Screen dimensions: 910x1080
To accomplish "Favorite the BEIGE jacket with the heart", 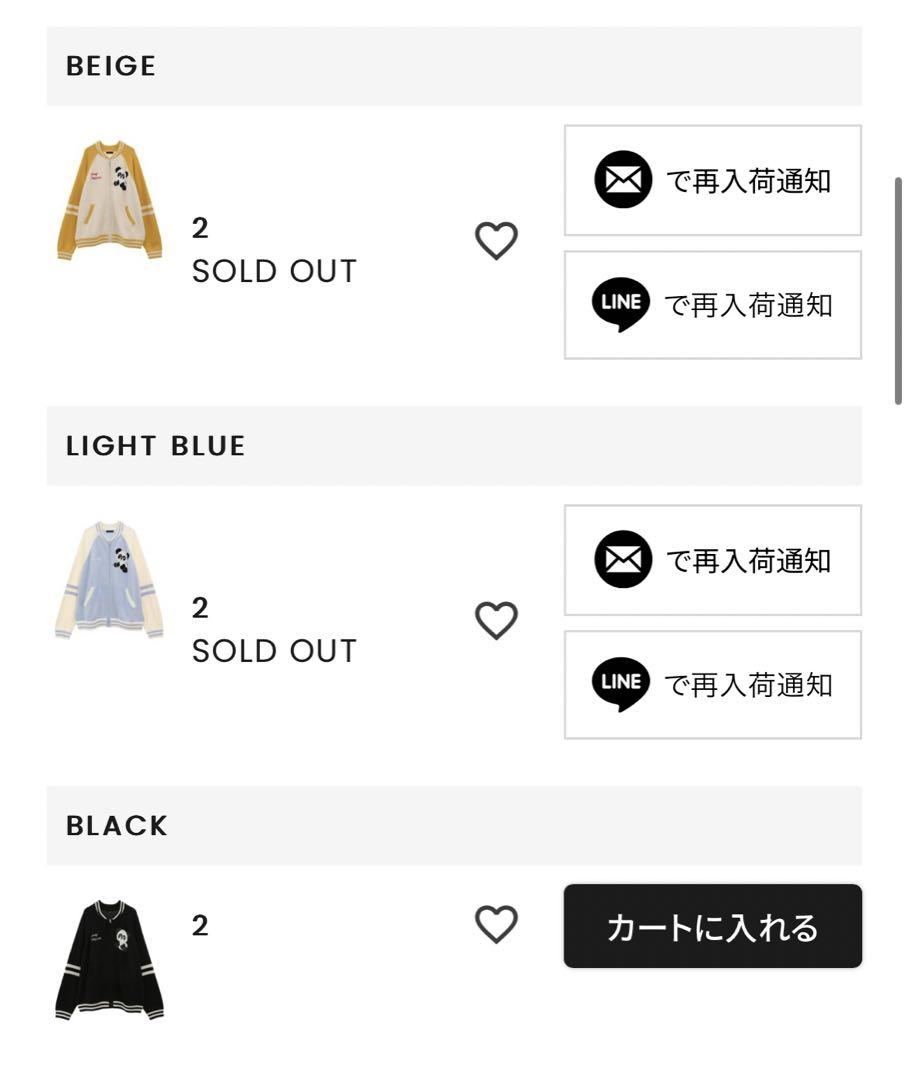I will [496, 241].
